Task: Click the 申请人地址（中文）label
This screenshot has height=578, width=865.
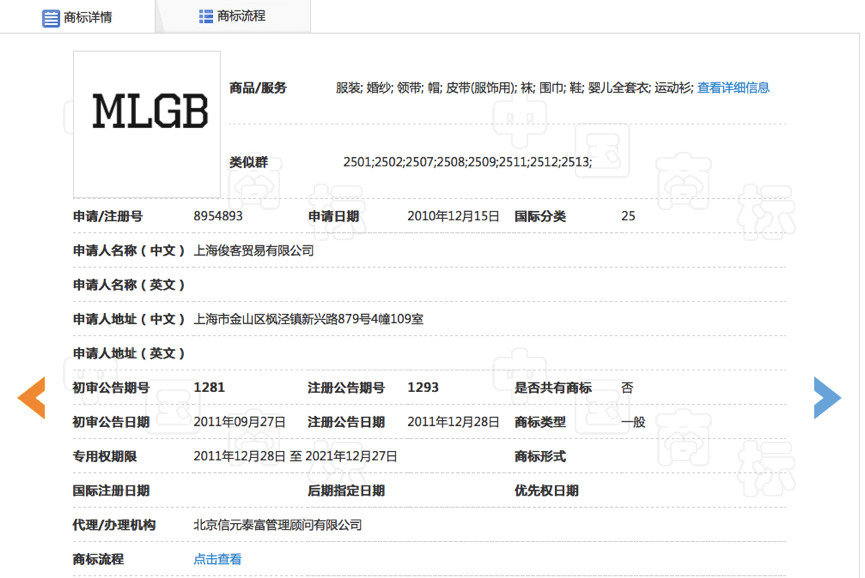Action: point(129,319)
